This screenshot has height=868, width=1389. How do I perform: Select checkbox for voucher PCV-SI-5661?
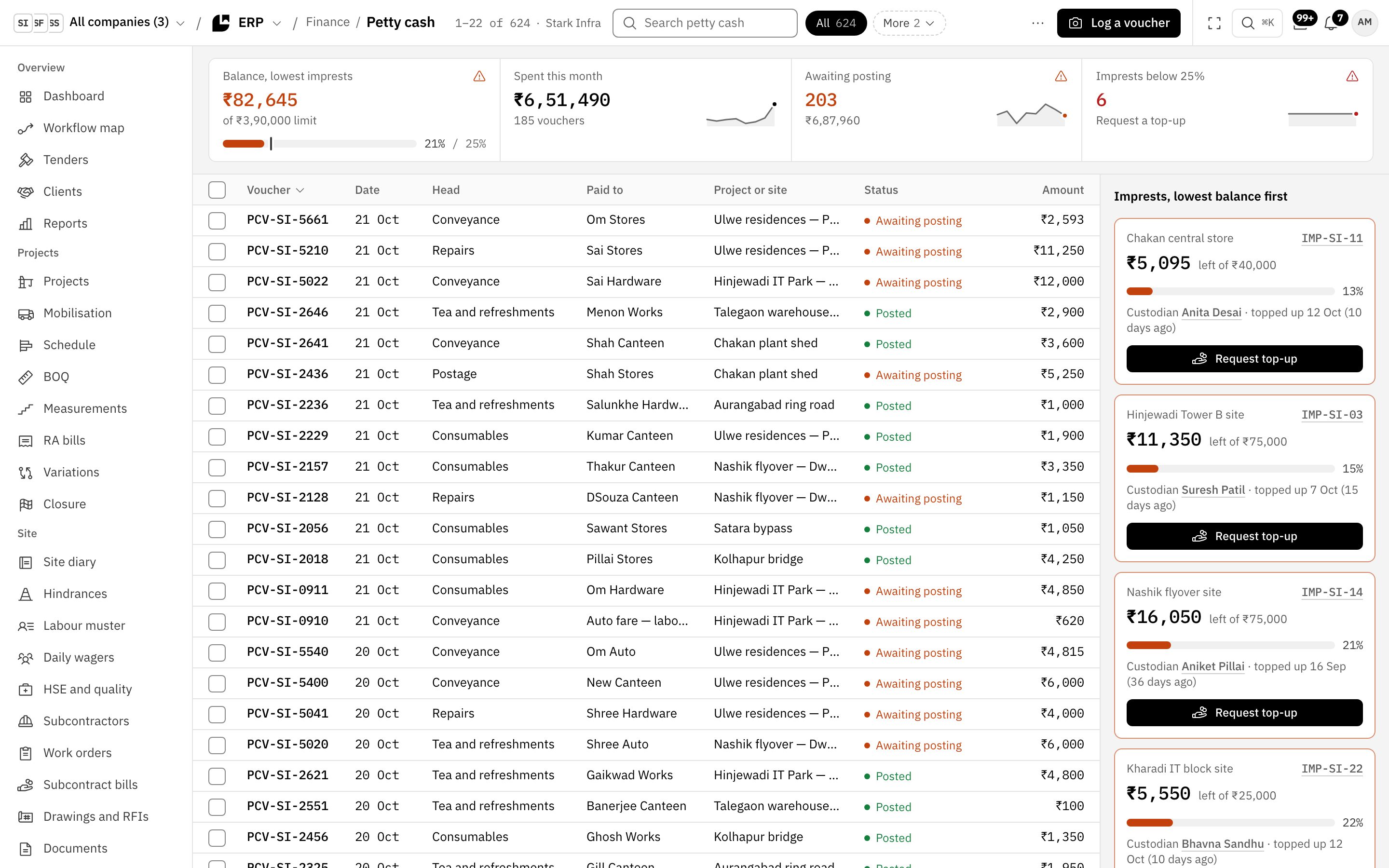pyautogui.click(x=217, y=220)
